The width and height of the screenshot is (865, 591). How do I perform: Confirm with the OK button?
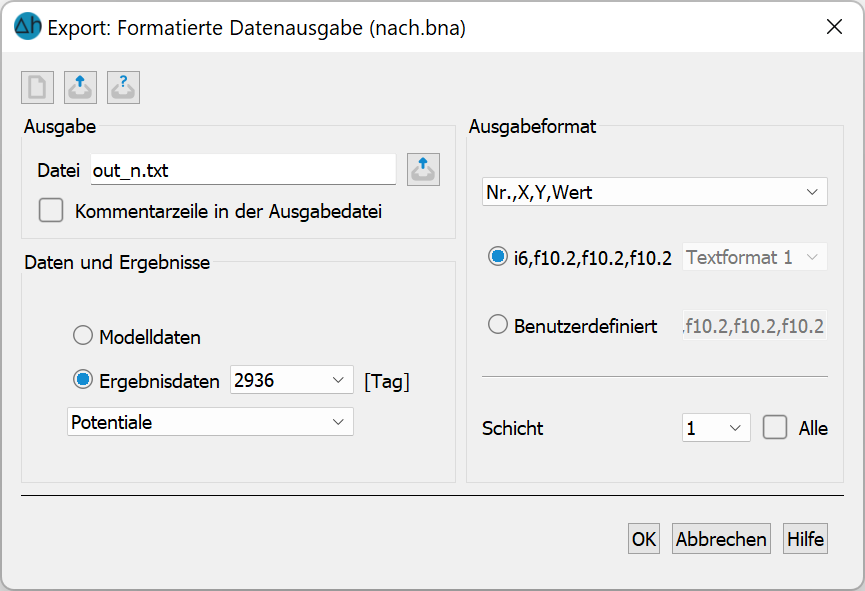coord(644,539)
